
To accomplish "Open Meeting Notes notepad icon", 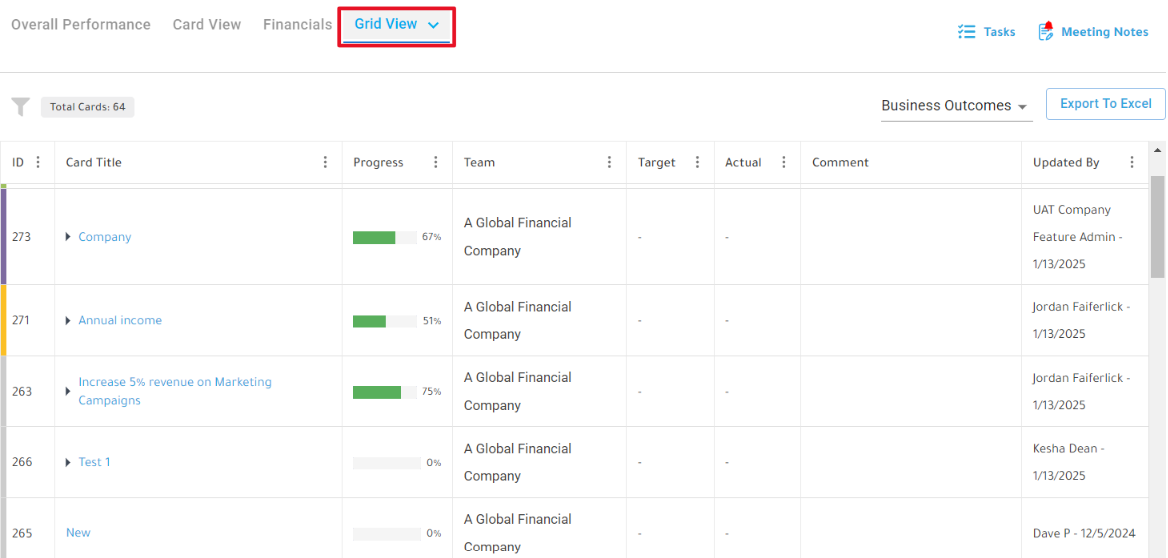I will 1046,31.
